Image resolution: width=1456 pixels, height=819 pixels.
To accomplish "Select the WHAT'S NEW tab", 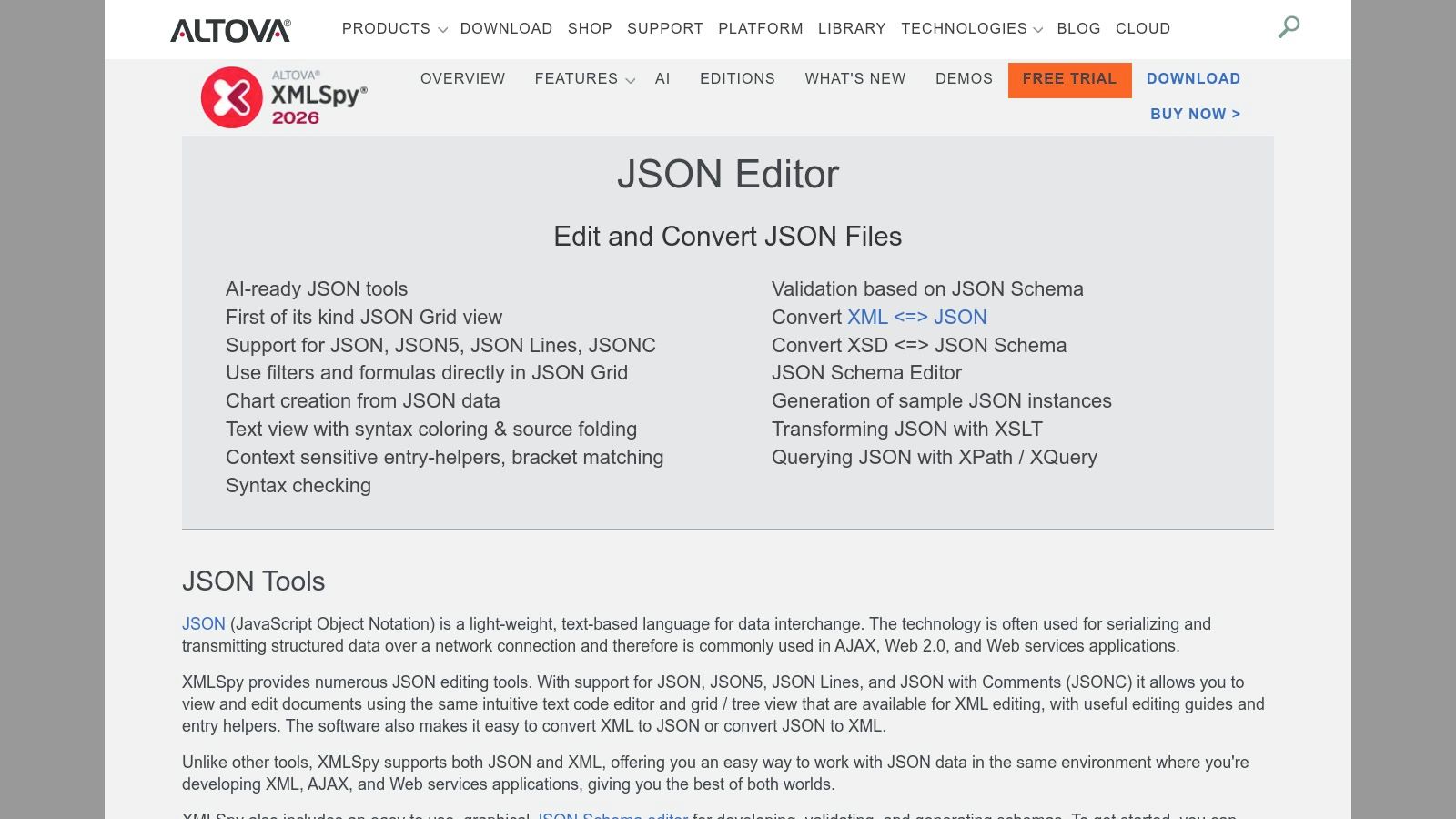I will click(854, 79).
